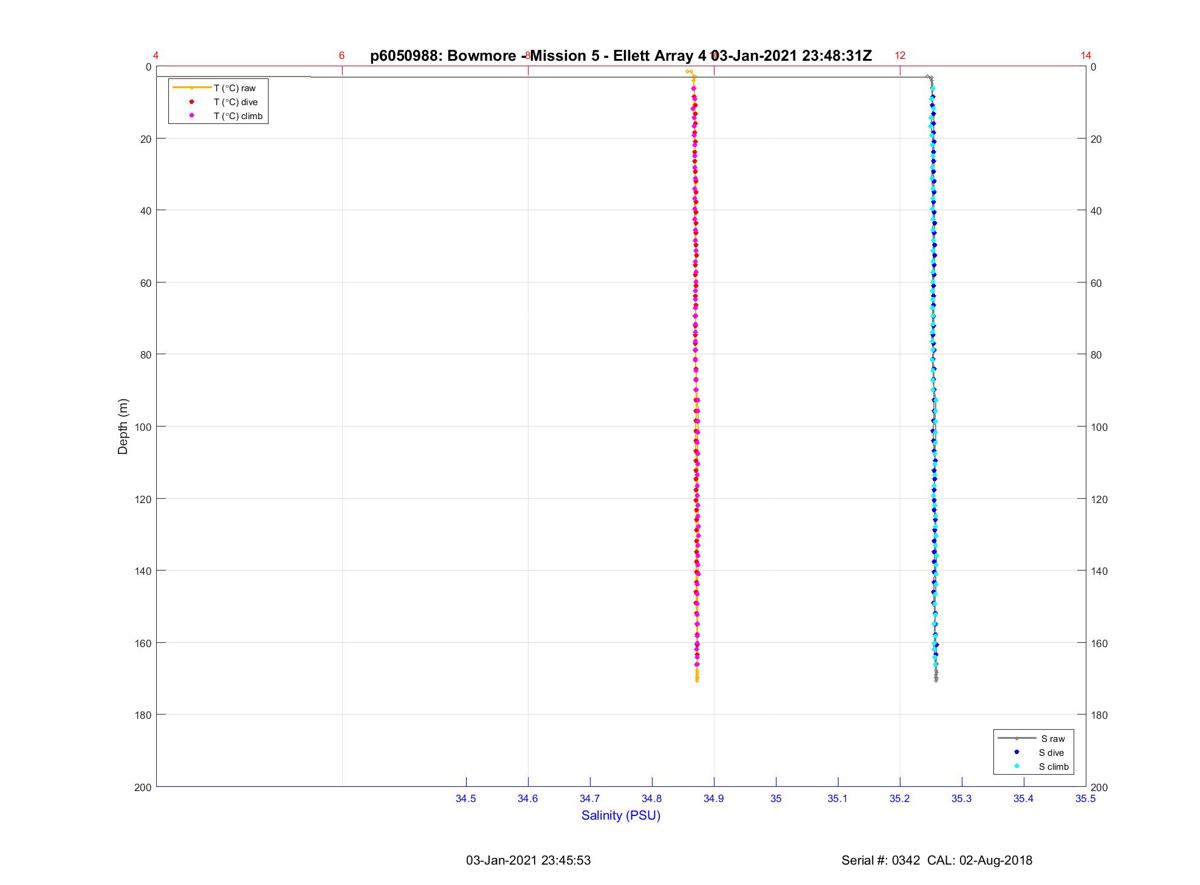
Task: Click the orange line sample beside T raw
Action: 191,88
